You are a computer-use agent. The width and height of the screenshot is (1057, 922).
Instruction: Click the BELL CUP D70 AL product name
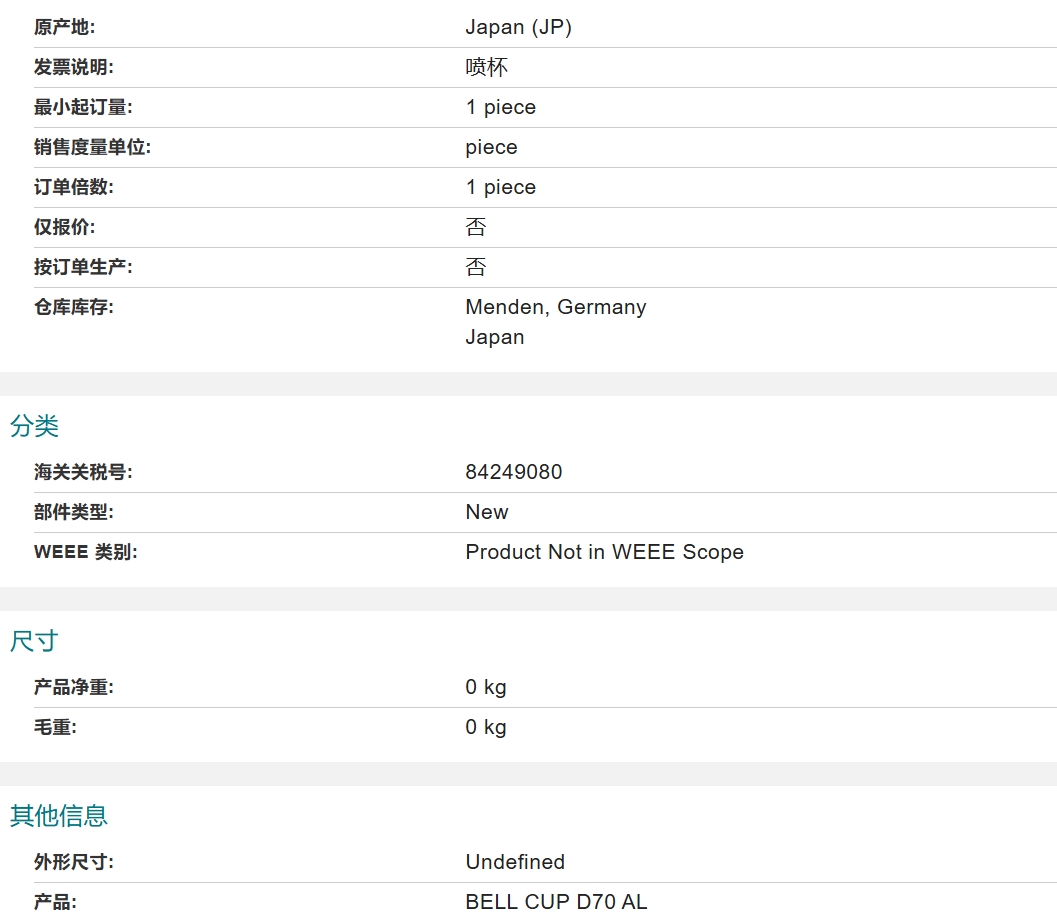point(556,902)
